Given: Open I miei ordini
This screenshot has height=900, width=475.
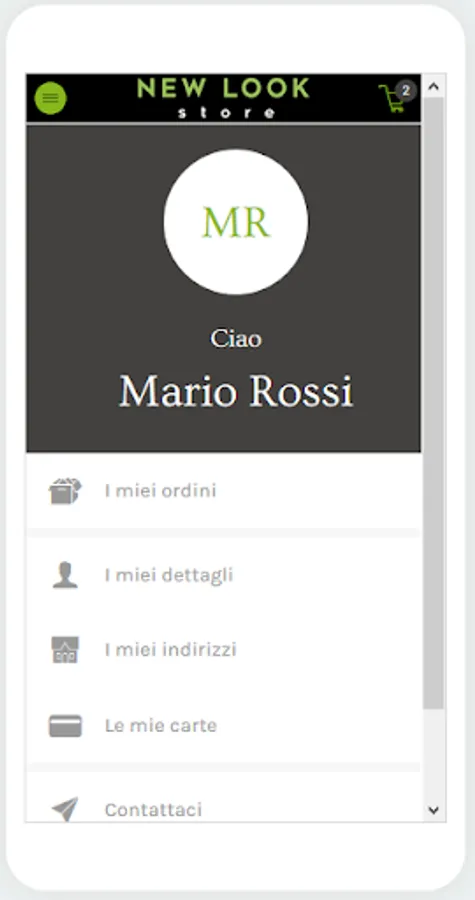Looking at the screenshot, I should pos(161,491).
